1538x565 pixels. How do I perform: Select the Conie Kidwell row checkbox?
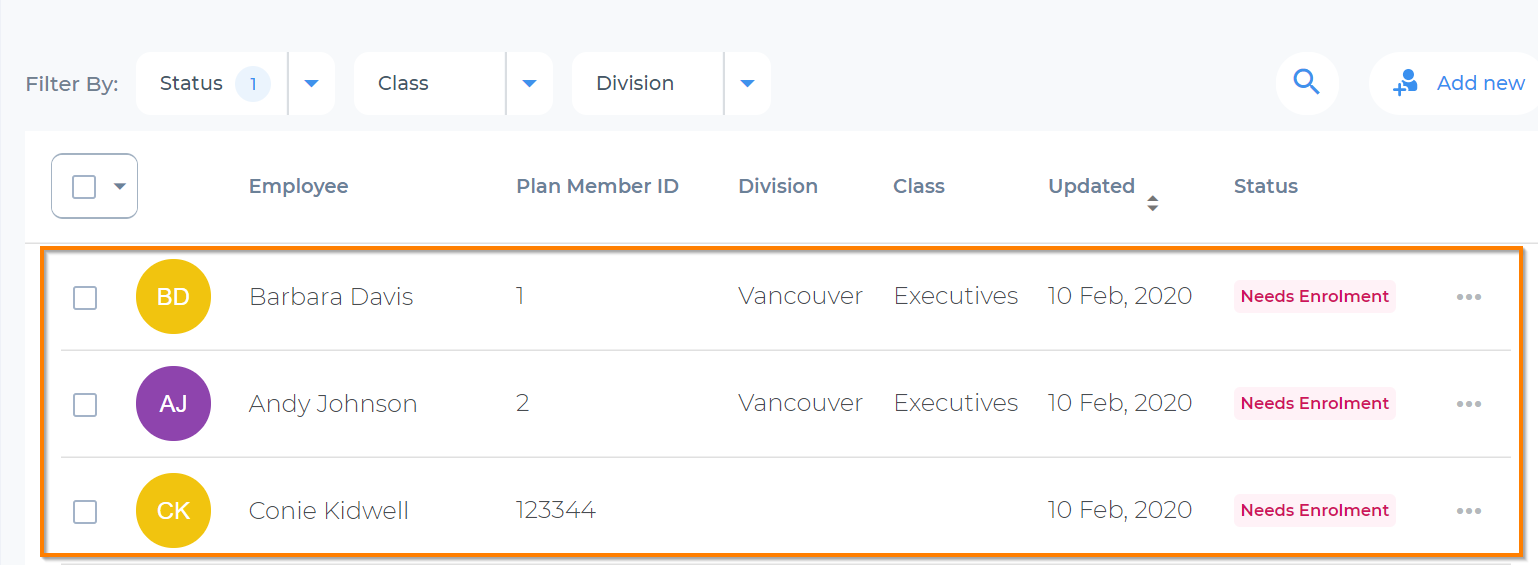point(85,511)
